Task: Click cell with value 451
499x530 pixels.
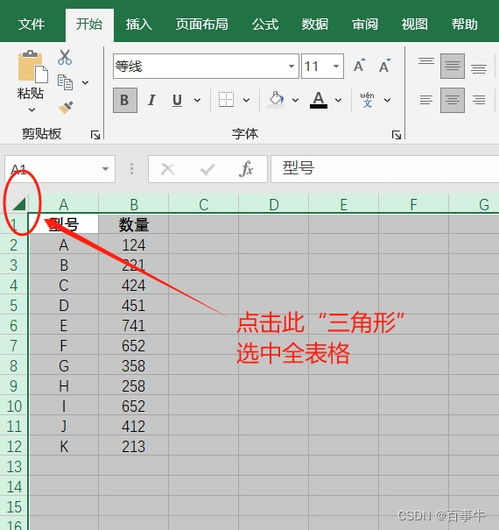Action: 134,305
